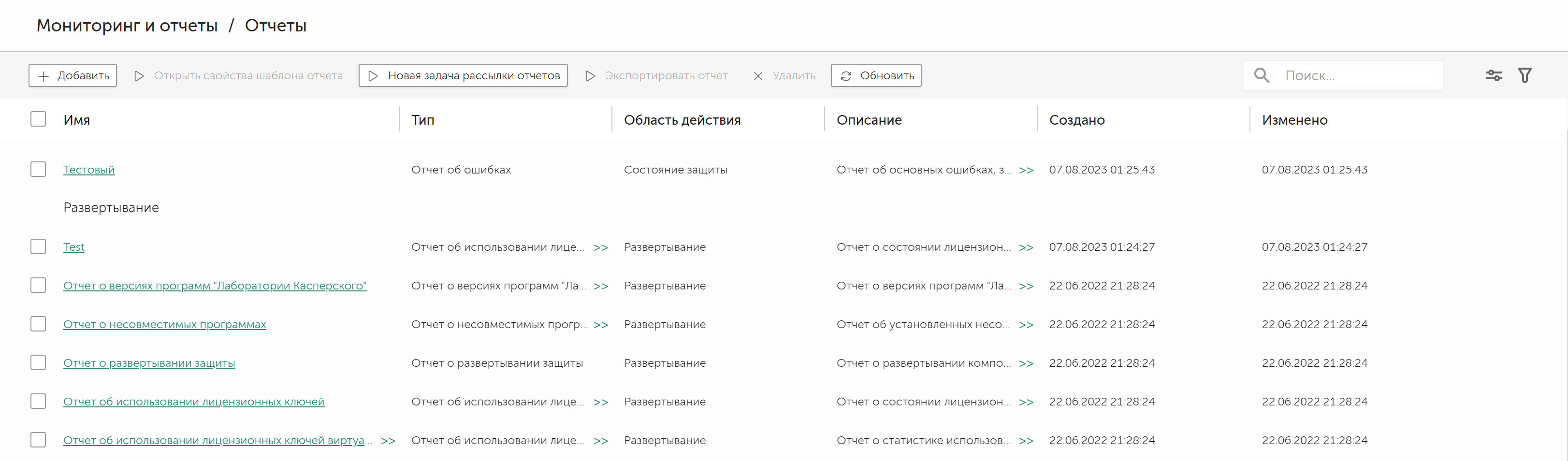
Task: Expand type for ключей виртуа... row
Action: 601,441
